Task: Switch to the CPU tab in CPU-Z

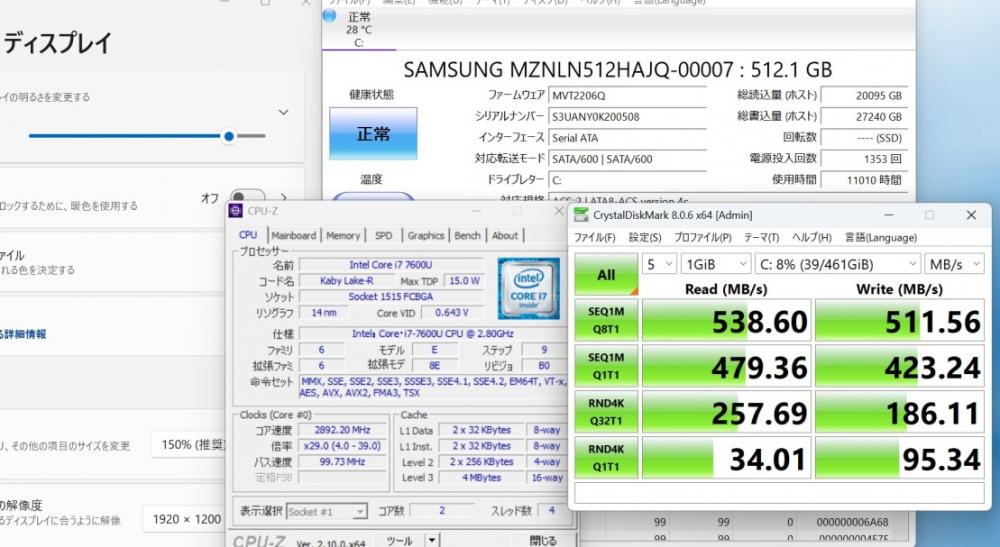Action: pos(248,235)
